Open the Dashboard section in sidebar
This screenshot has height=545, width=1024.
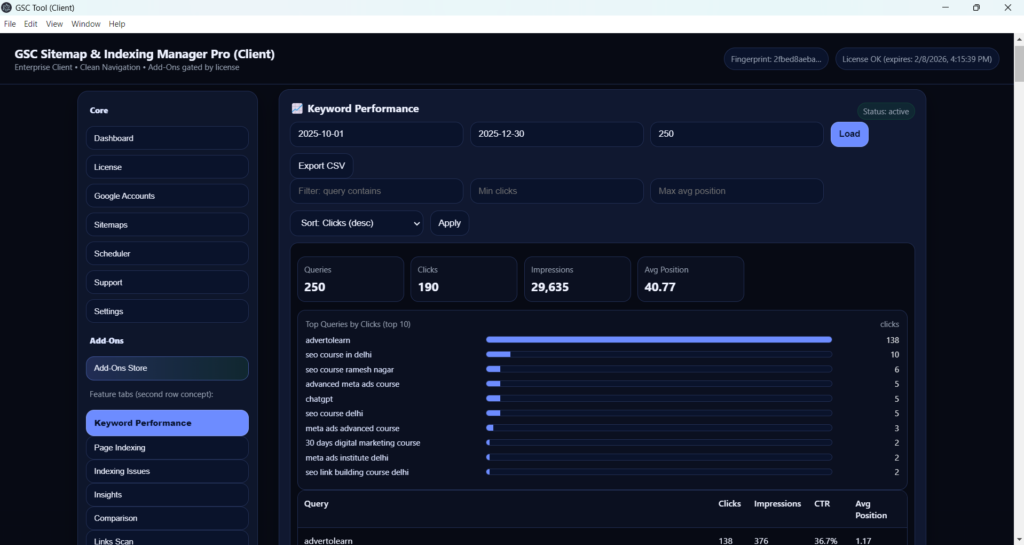pyautogui.click(x=167, y=138)
